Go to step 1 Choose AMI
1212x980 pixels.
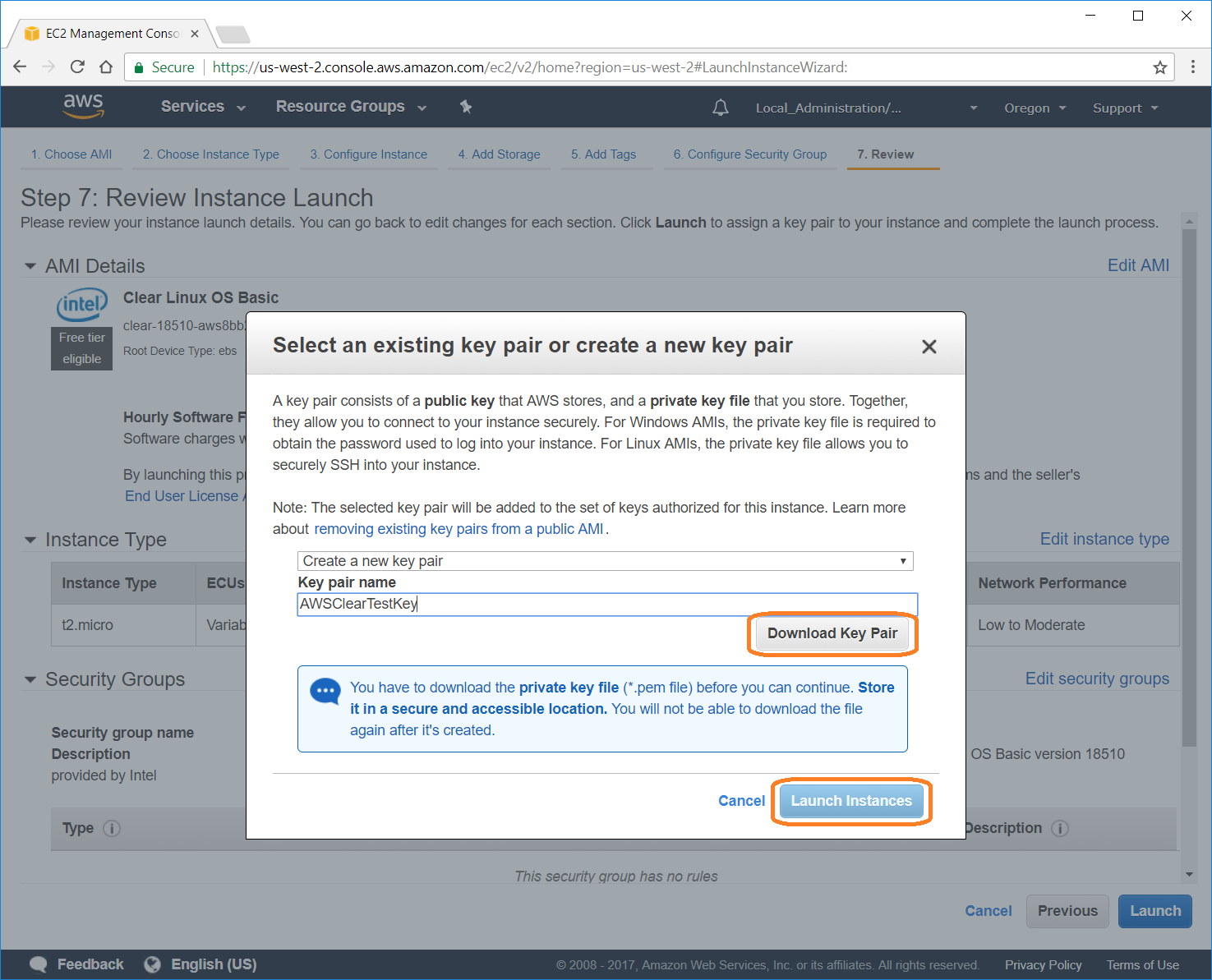pos(71,154)
